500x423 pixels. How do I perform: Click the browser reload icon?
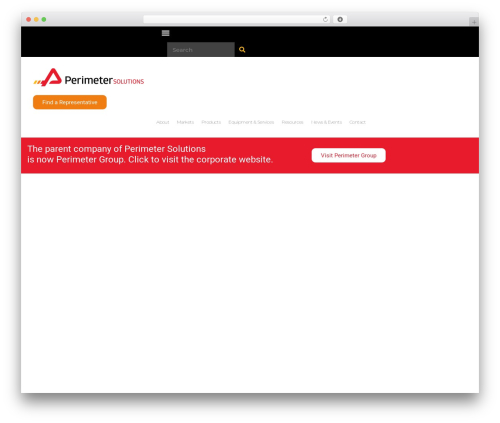point(325,19)
